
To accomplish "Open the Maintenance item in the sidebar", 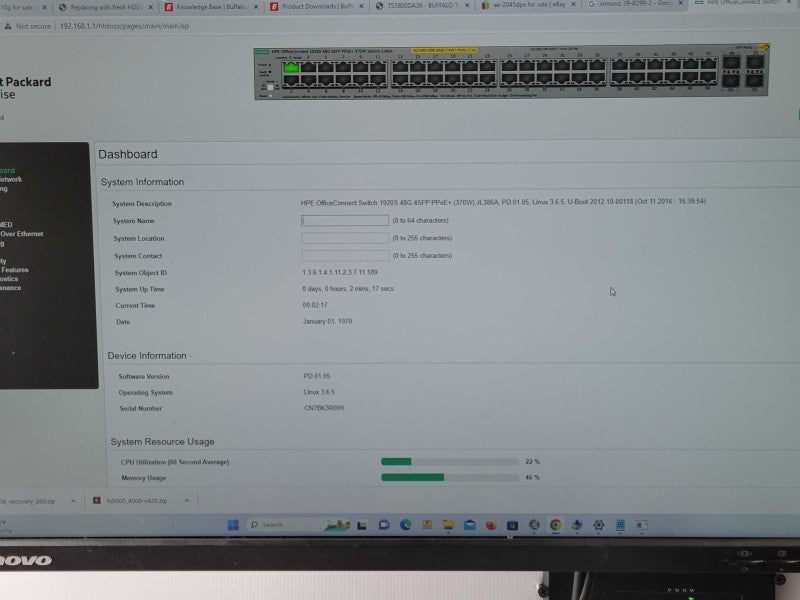I will pyautogui.click(x=11, y=288).
